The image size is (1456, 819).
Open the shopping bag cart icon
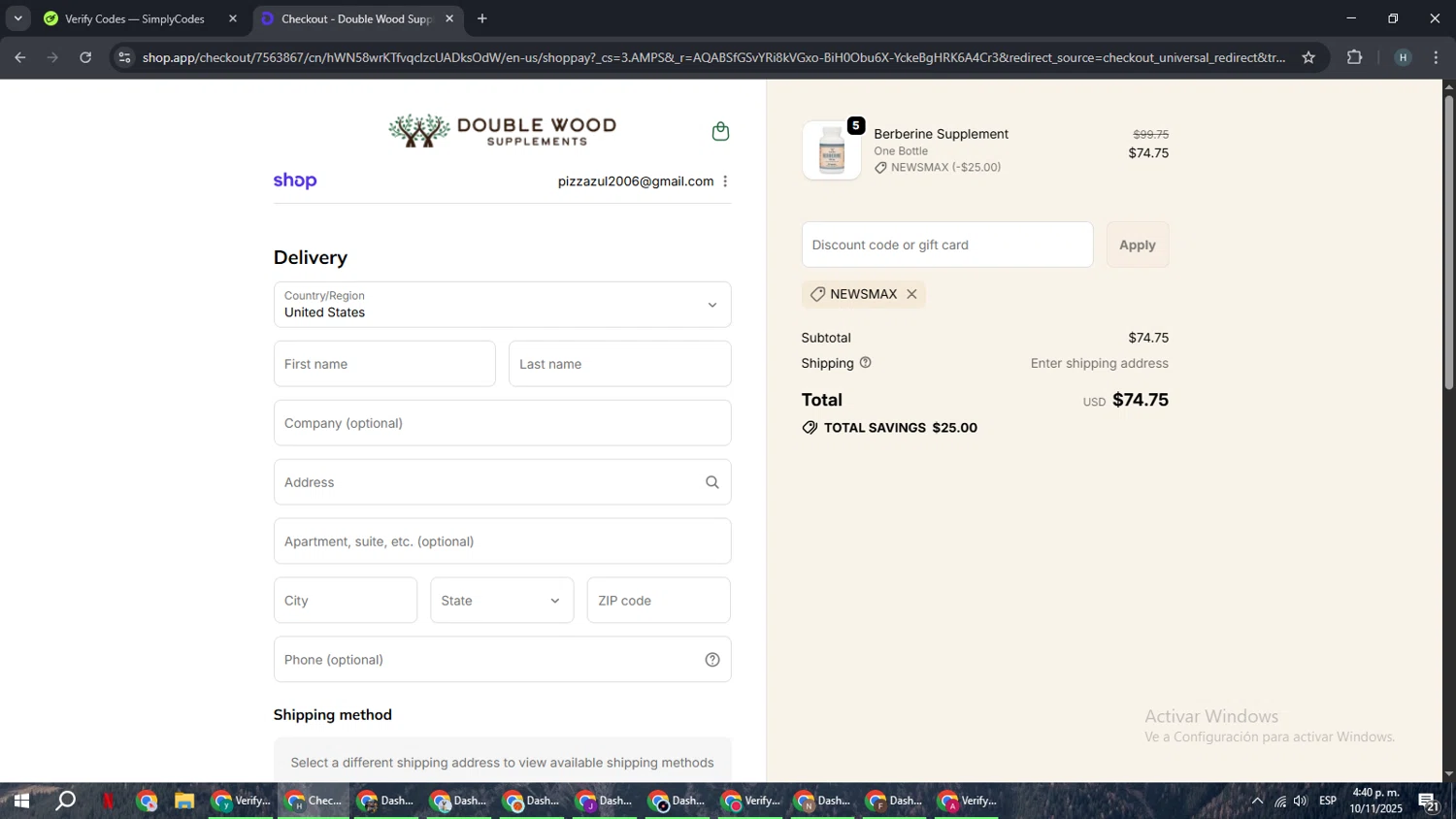pos(720,131)
